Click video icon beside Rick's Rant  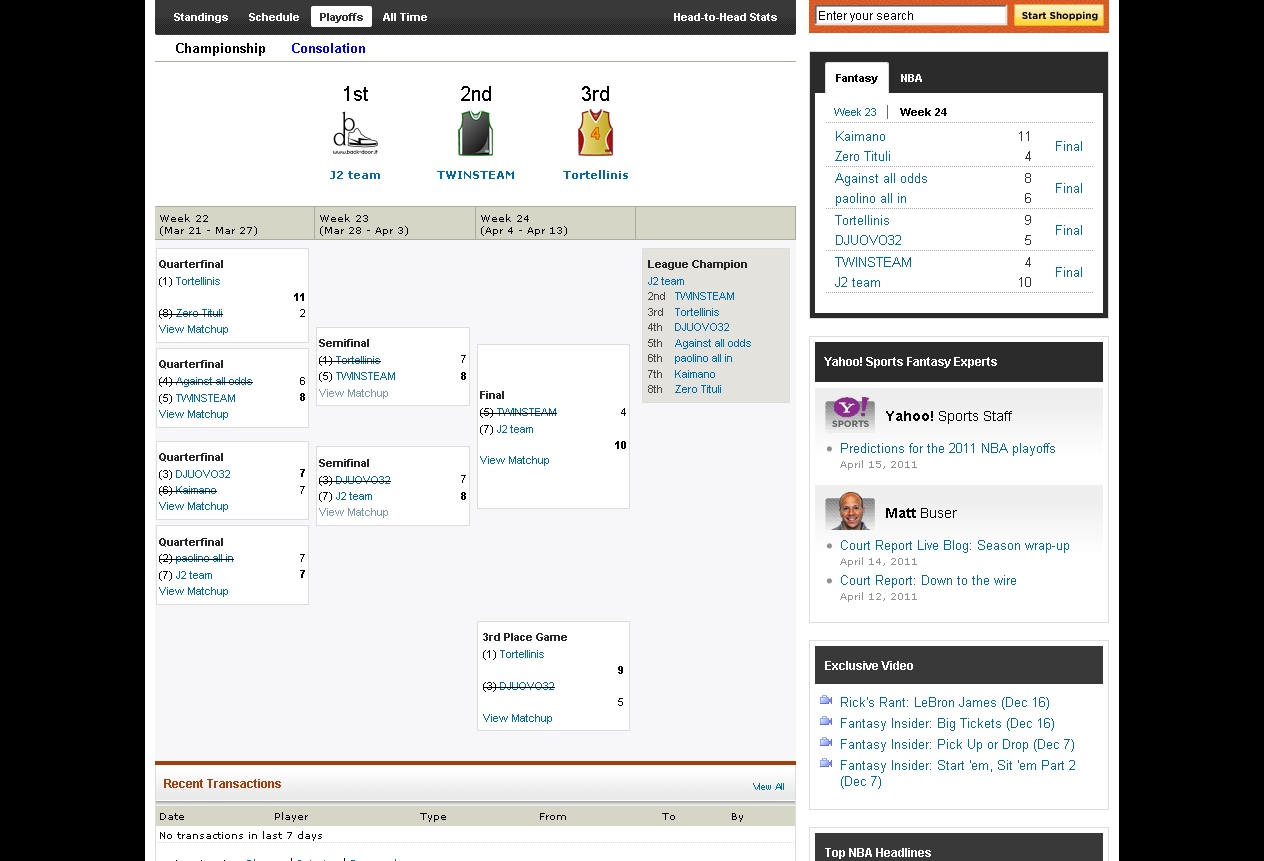coord(826,701)
